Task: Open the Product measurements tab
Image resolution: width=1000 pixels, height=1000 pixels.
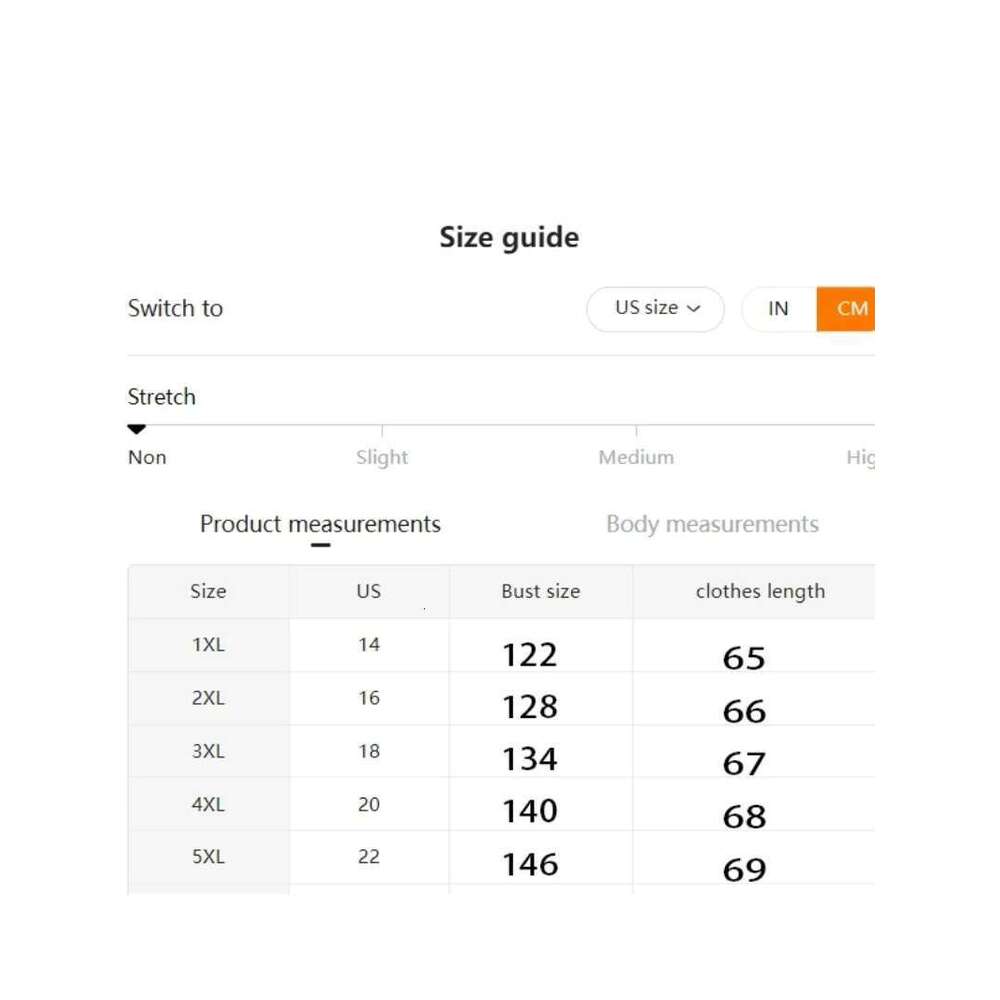Action: 320,524
